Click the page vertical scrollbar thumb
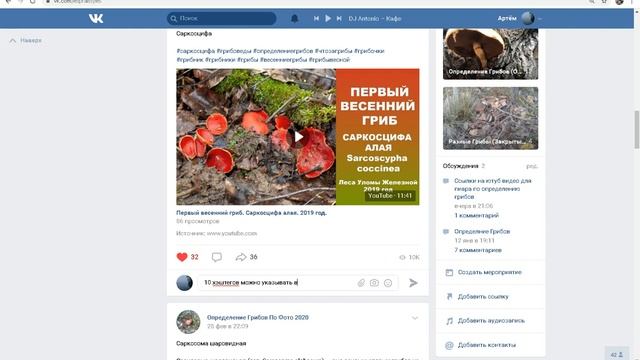 tap(636, 130)
